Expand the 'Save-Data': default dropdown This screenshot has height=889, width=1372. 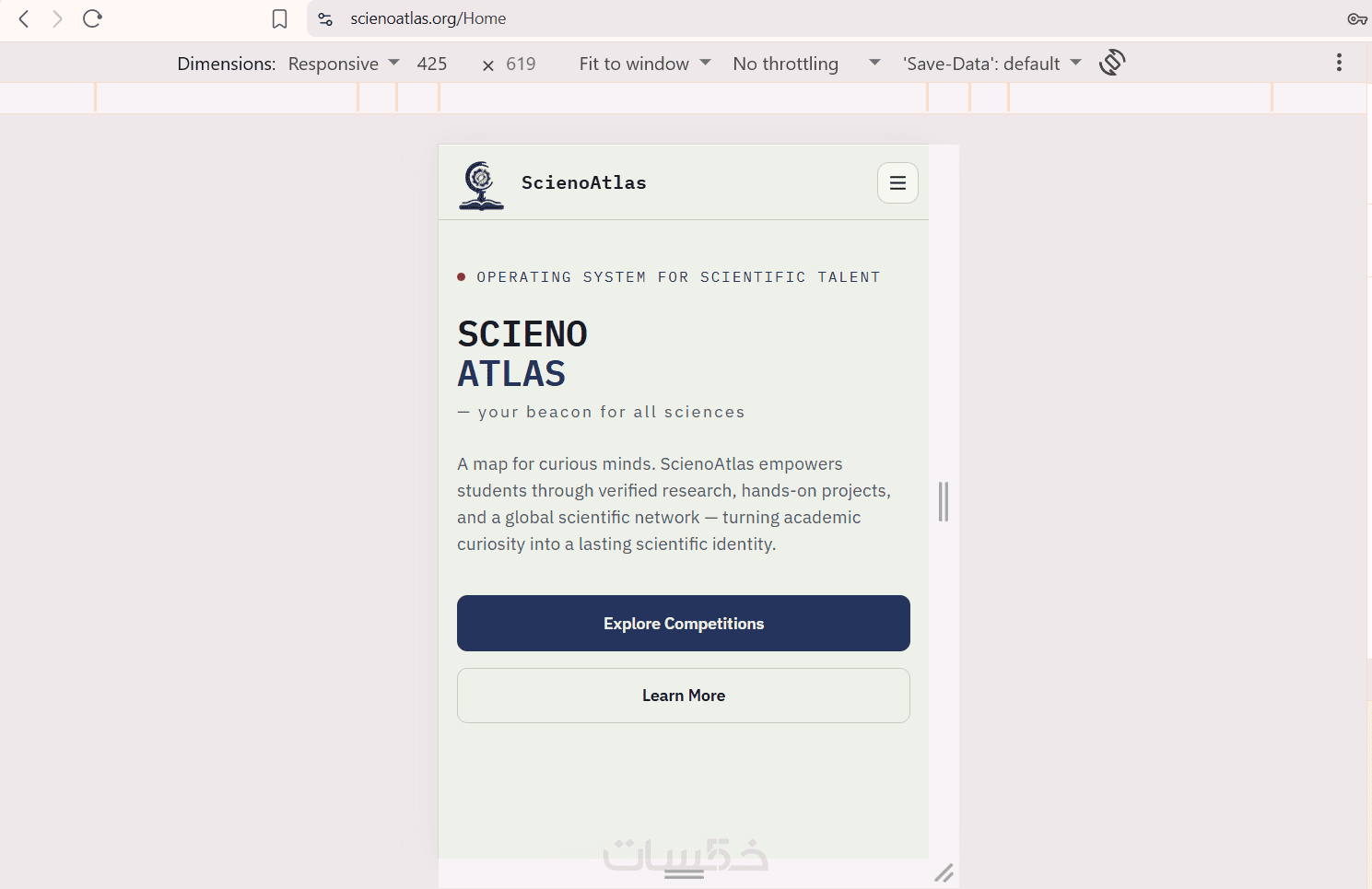click(992, 64)
